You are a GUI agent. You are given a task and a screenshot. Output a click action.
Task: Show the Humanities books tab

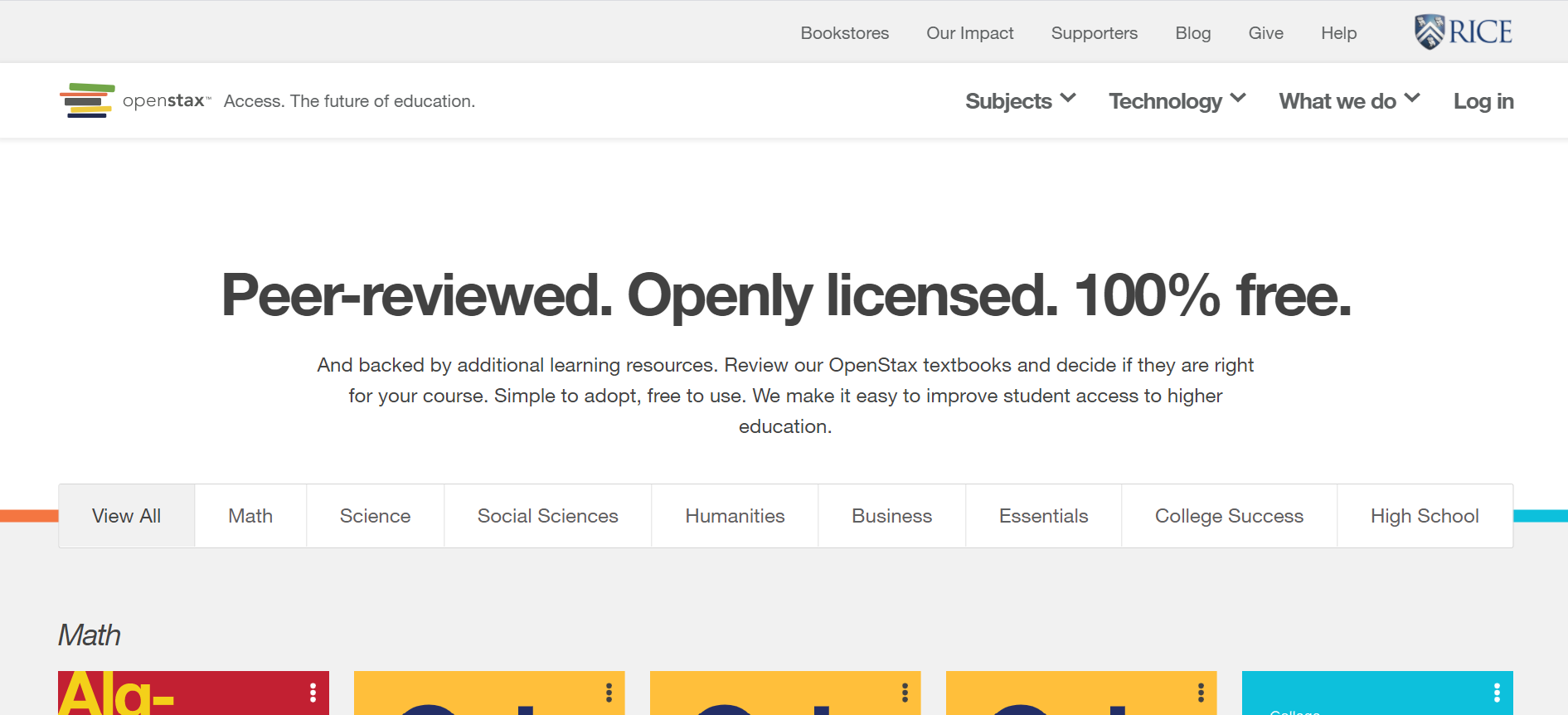click(x=735, y=516)
